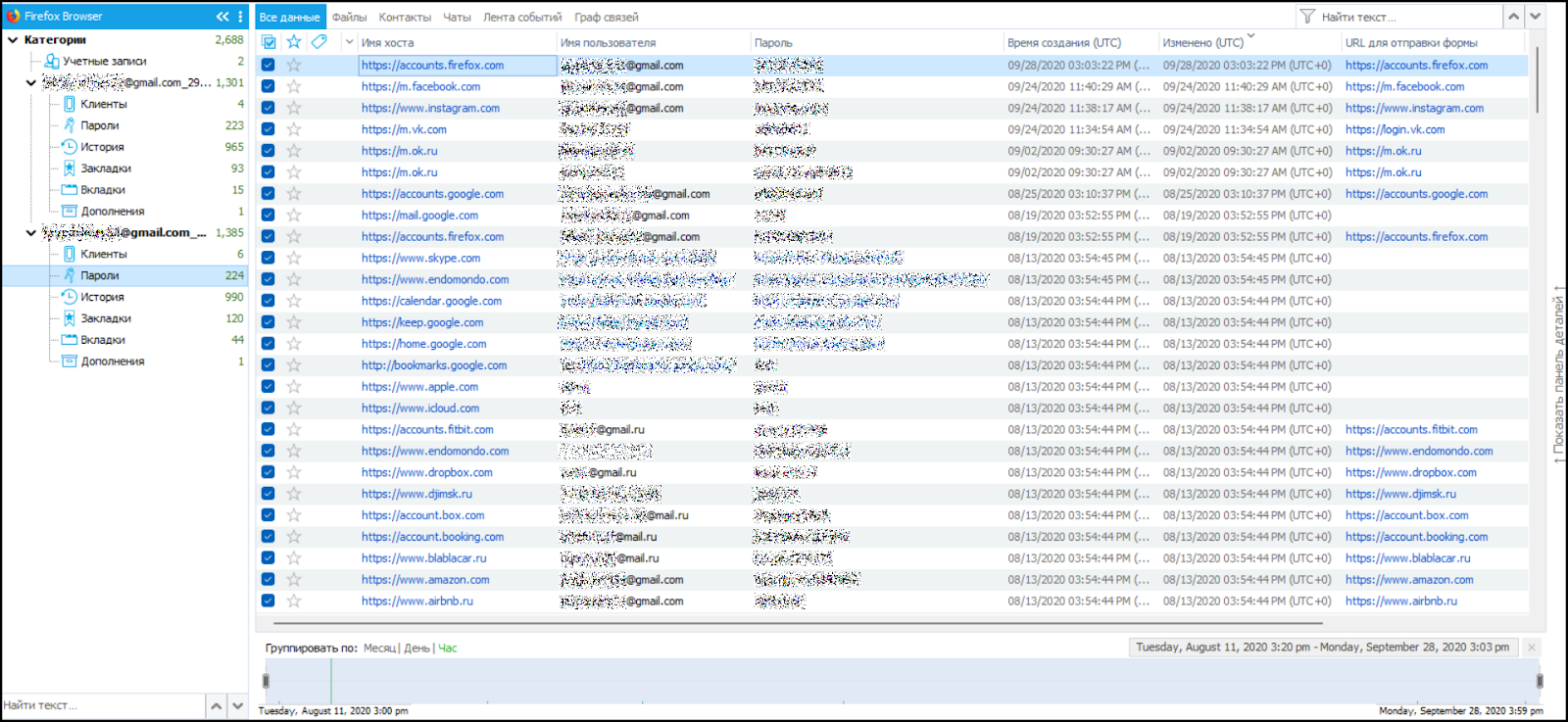Uncheck the account.box.com row checkbox
Image resolution: width=1568 pixels, height=722 pixels.
coord(269,515)
